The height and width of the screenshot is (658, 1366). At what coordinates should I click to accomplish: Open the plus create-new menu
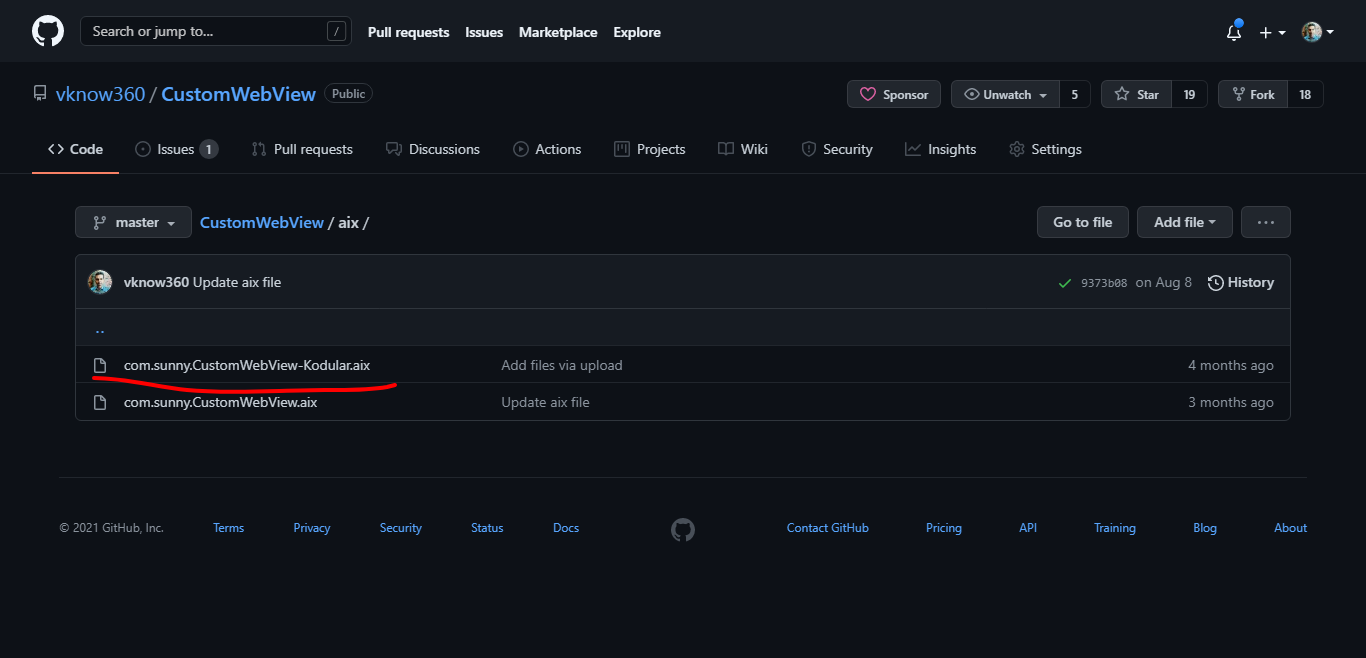click(1272, 33)
